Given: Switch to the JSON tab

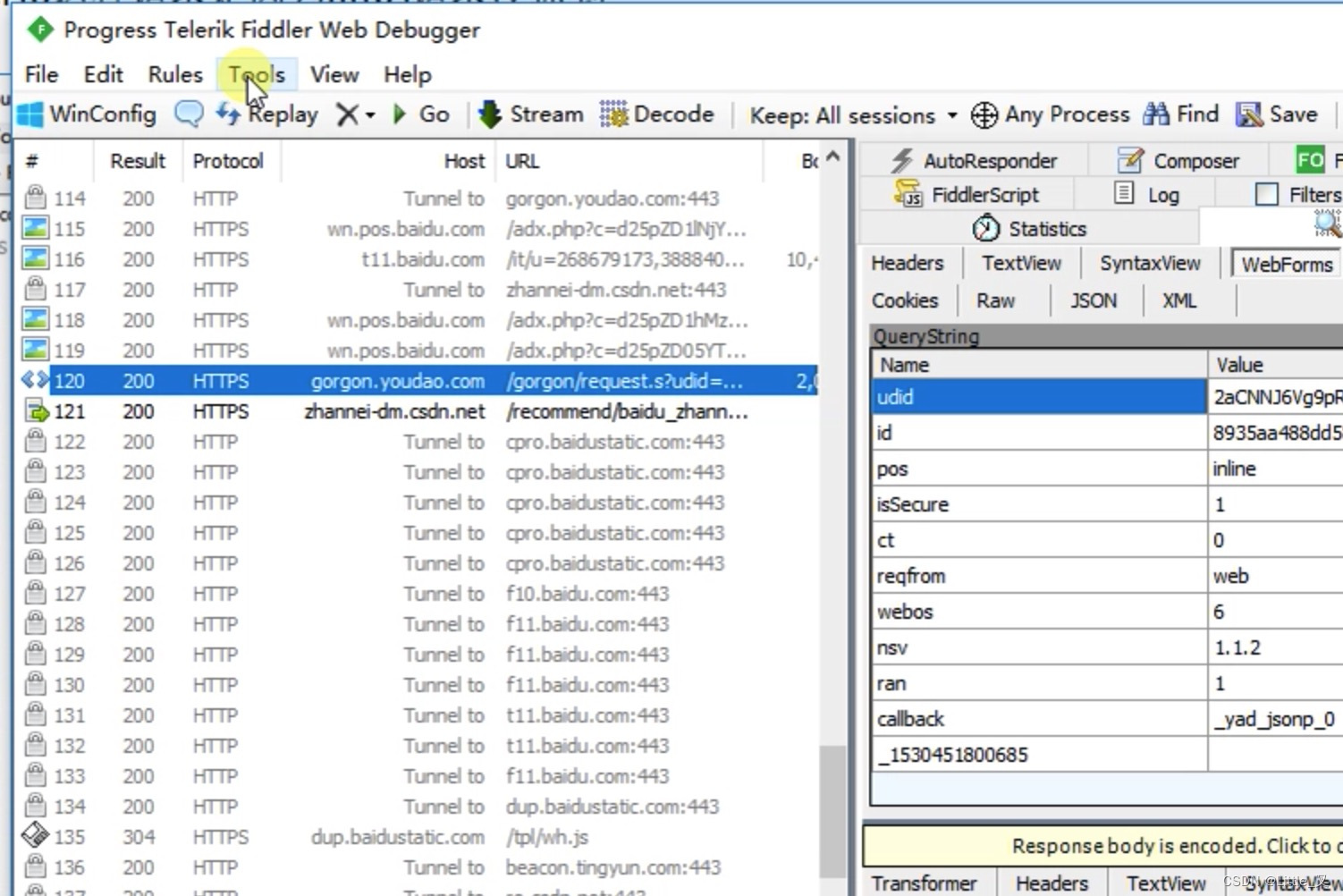Looking at the screenshot, I should click(1094, 300).
